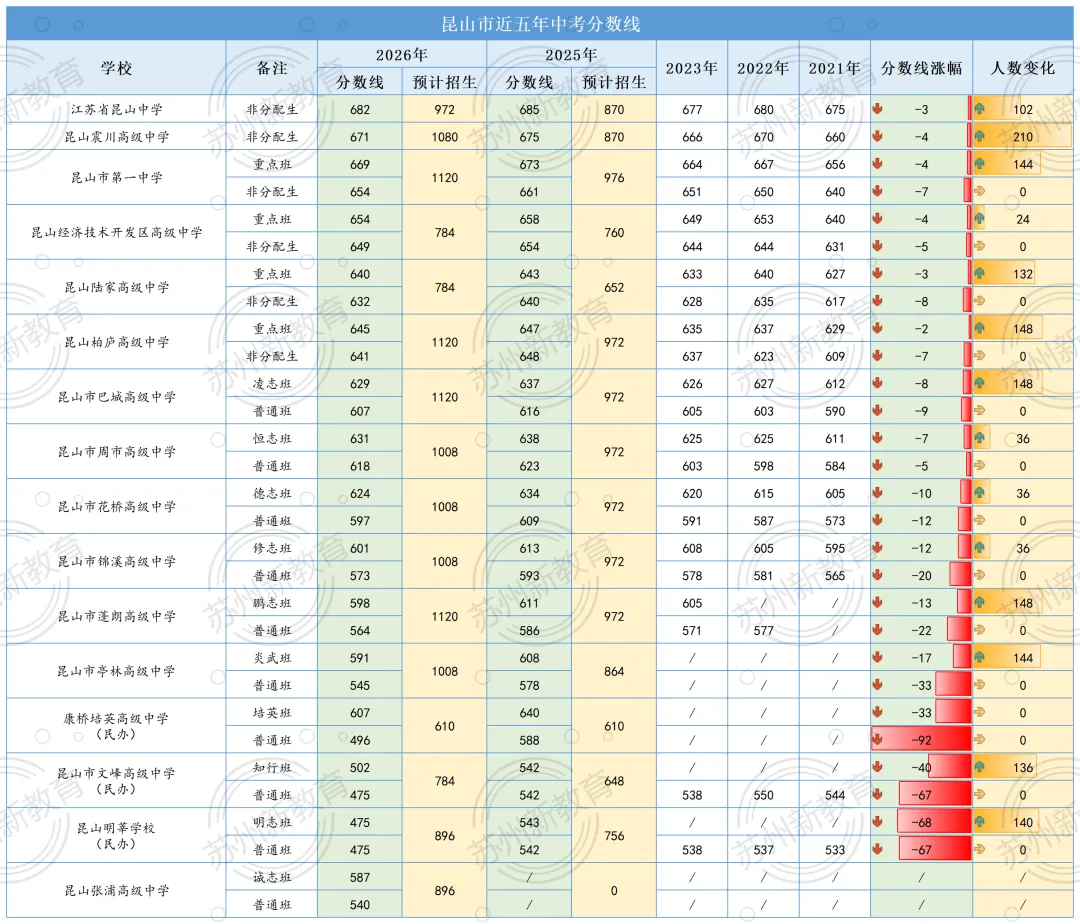This screenshot has width=1080, height=924.
Task: Click the 2026 score cell 496
Action: click(360, 740)
